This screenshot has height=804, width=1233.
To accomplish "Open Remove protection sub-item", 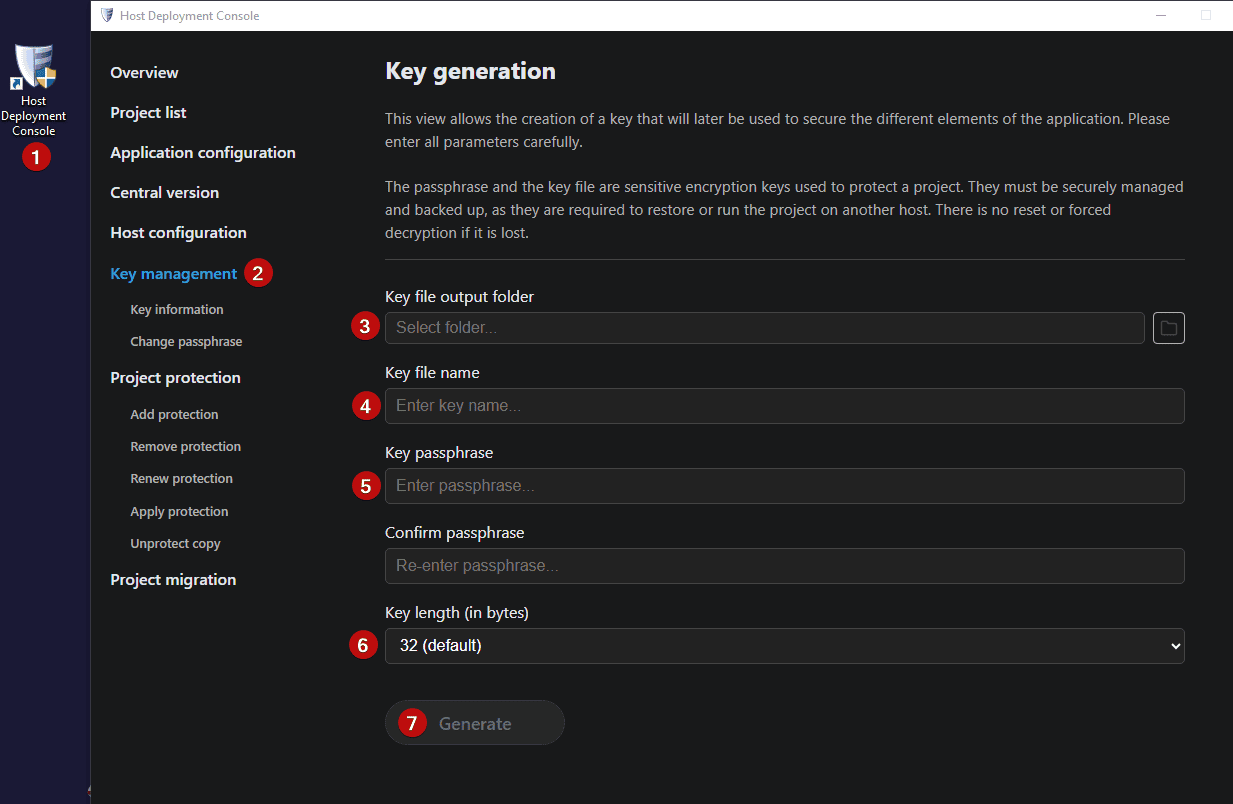I will (185, 446).
